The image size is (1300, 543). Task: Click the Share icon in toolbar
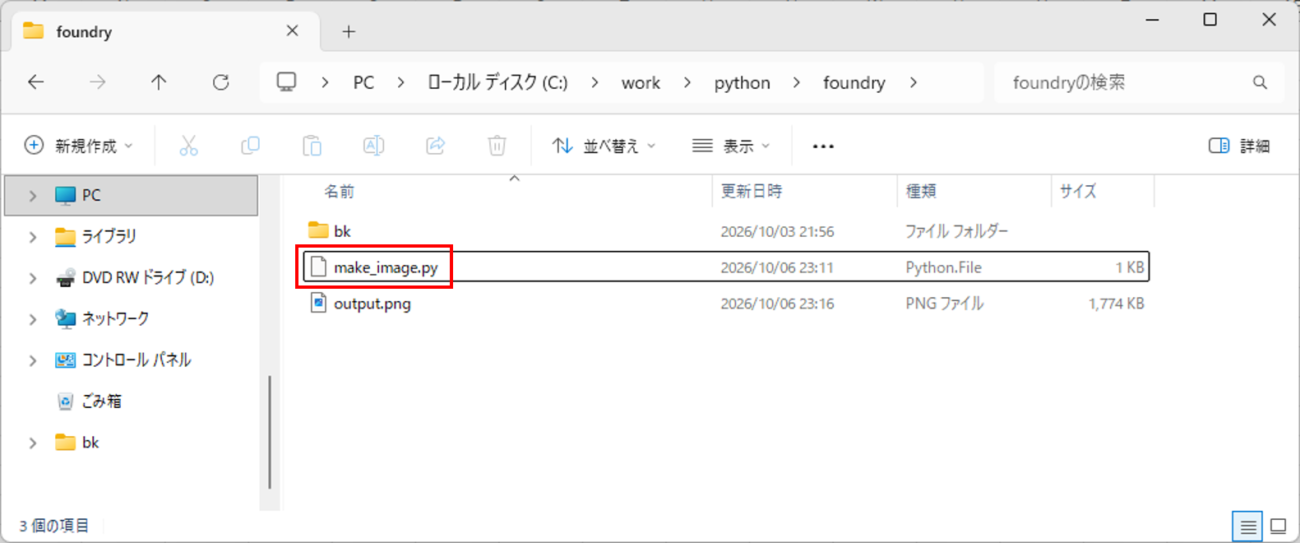[x=435, y=146]
